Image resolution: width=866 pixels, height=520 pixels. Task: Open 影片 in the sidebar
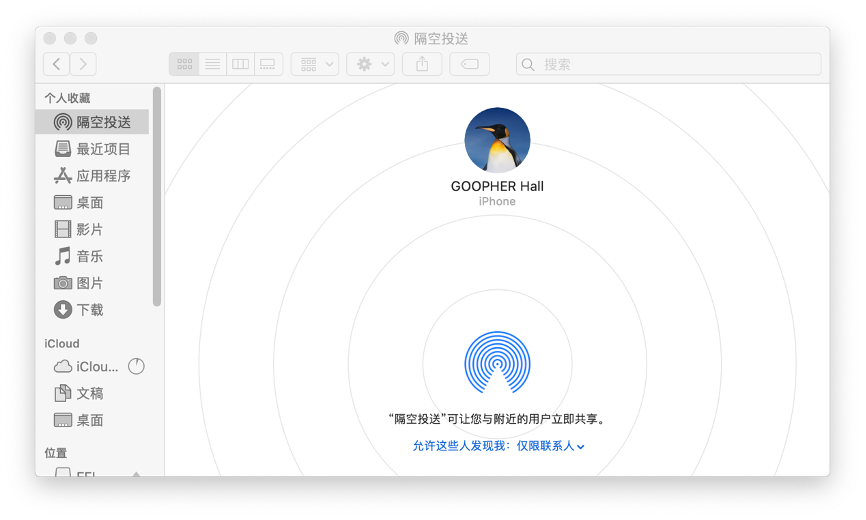[x=92, y=229]
